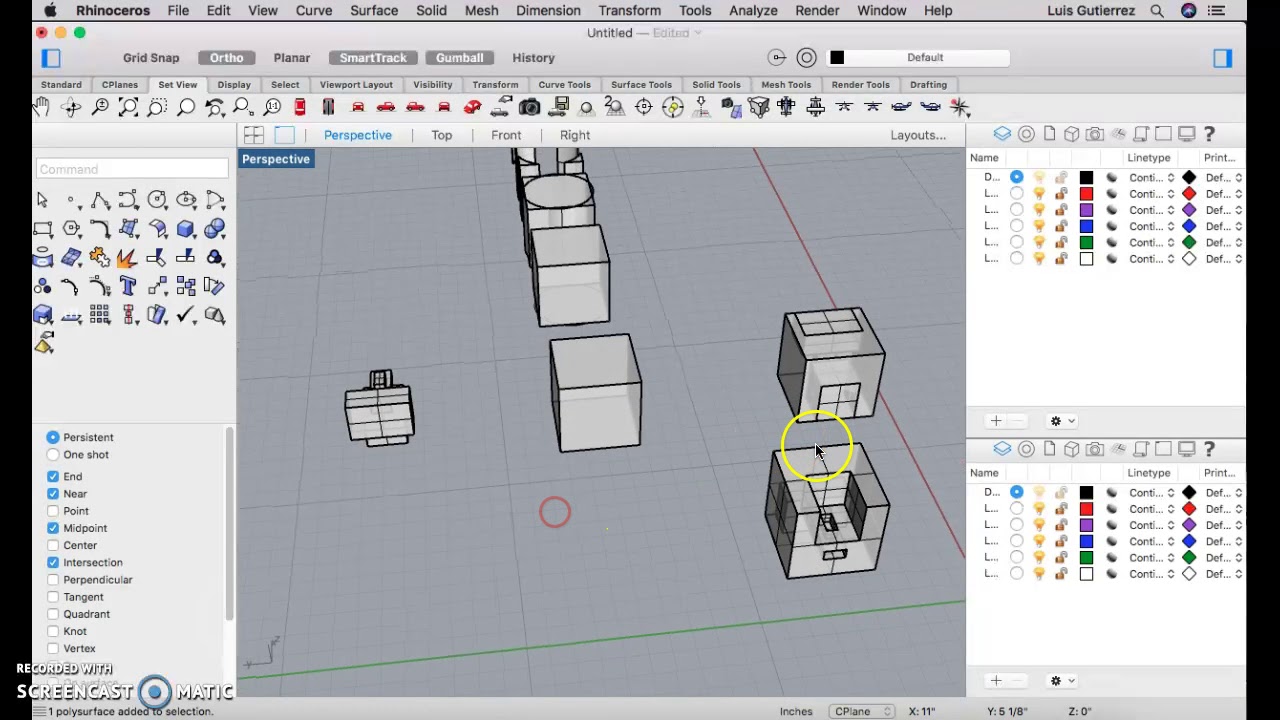Choose the arrow selection tool
The image size is (1280, 720).
click(42, 200)
